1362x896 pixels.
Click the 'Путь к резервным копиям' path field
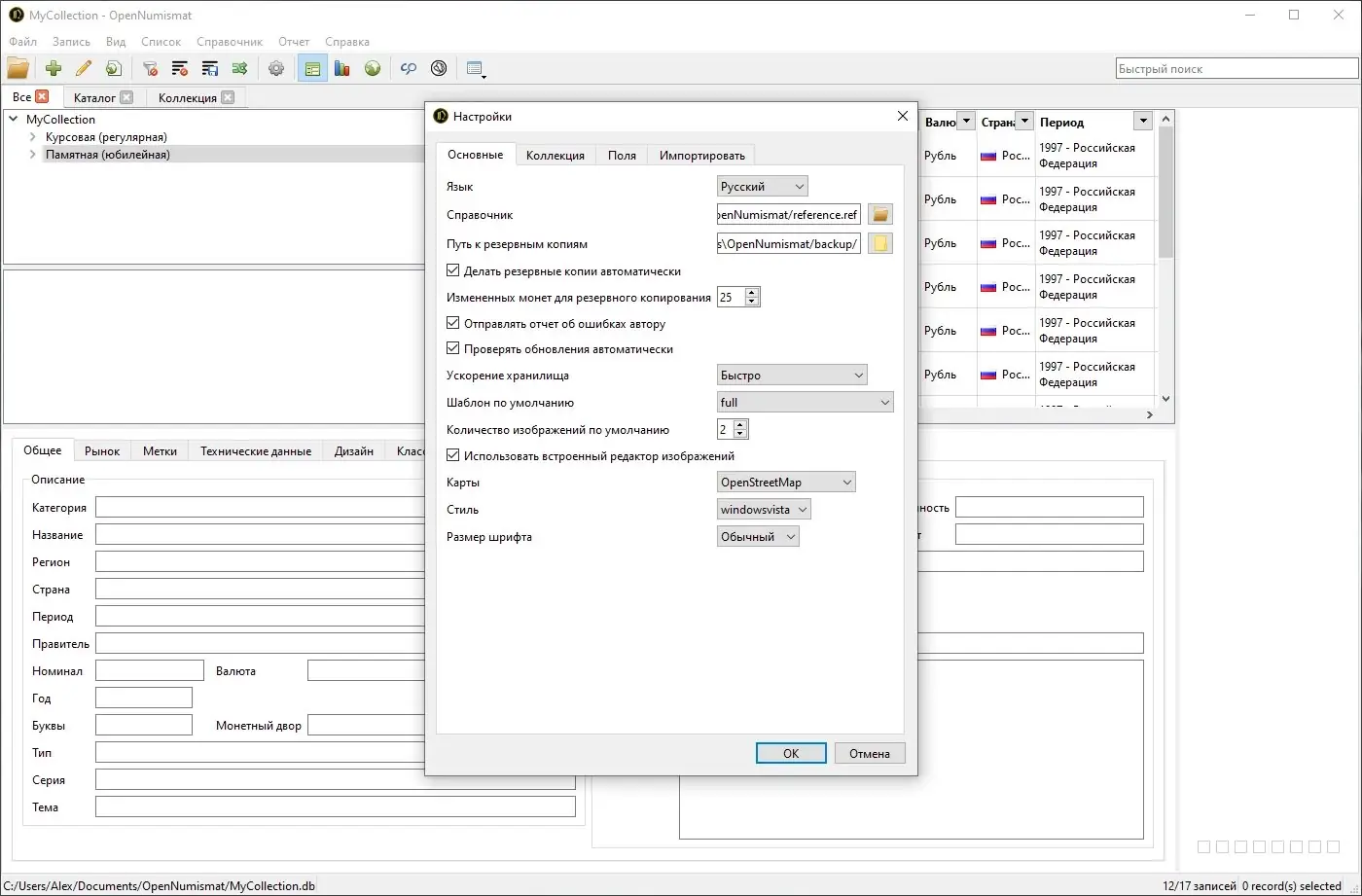click(x=789, y=243)
